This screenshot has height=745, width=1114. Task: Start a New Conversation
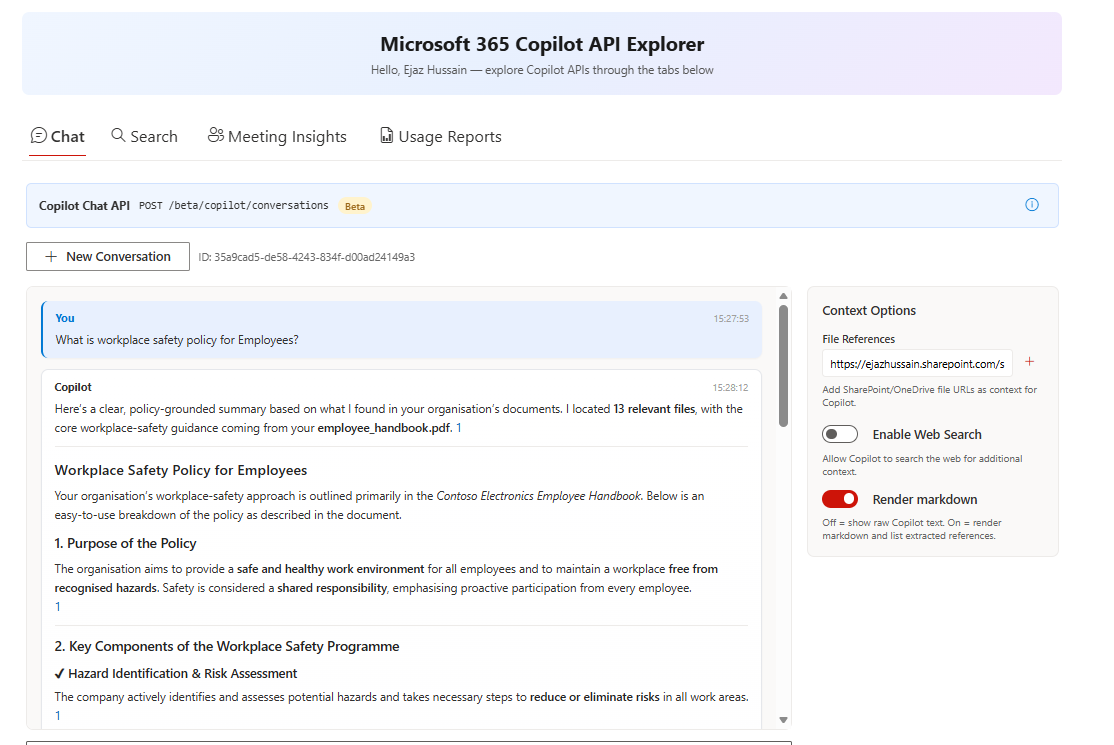click(107, 256)
